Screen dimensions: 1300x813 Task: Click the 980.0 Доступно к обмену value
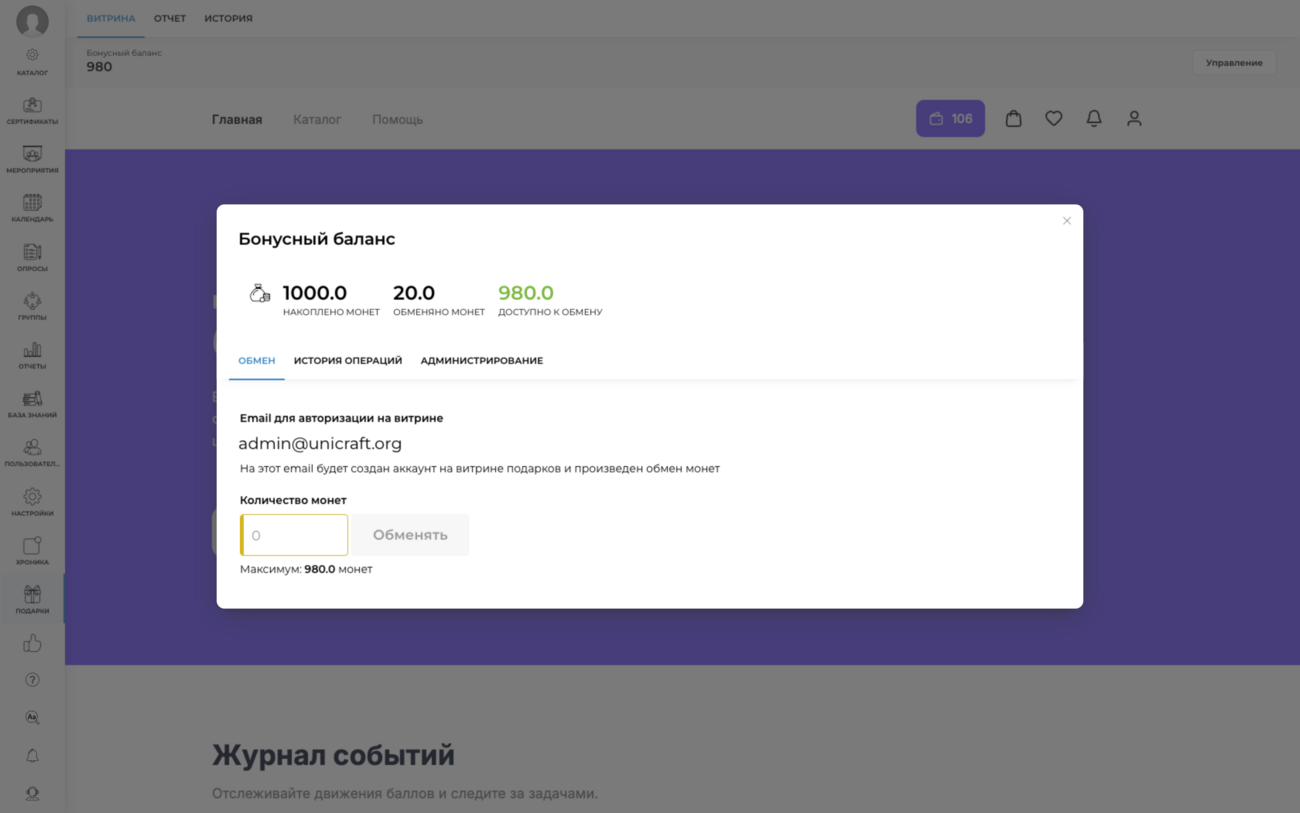(526, 293)
